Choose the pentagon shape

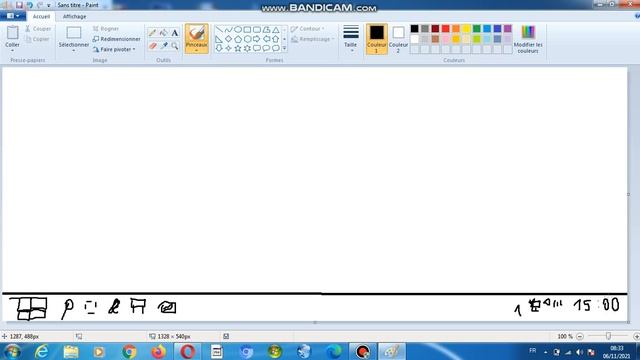coord(238,39)
